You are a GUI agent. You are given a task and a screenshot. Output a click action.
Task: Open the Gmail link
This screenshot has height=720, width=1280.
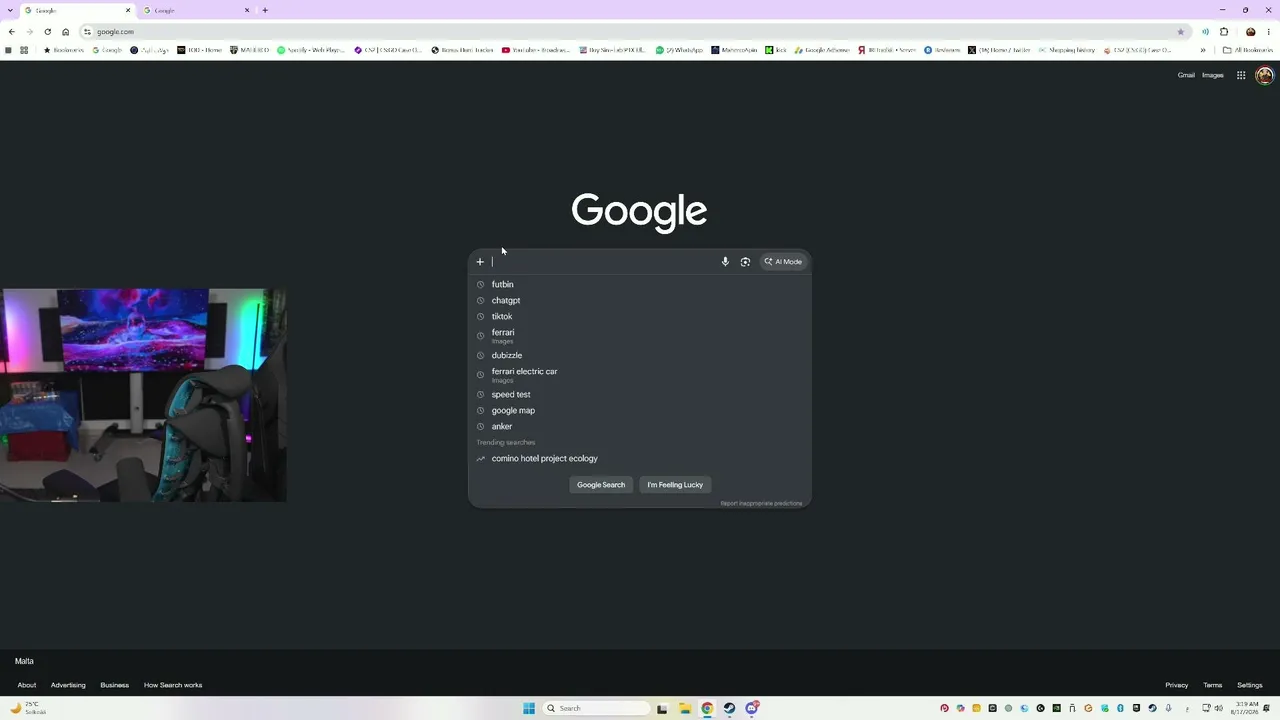1186,75
